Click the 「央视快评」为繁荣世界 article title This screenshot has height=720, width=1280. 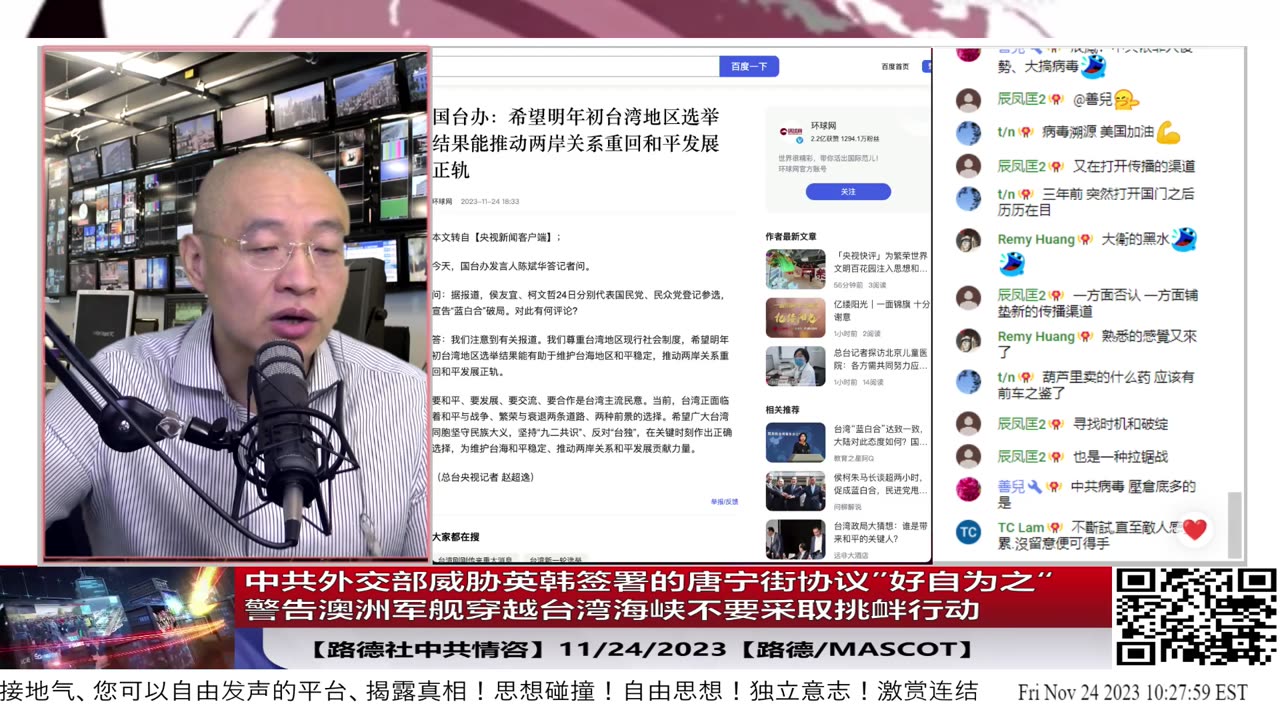[x=881, y=262]
